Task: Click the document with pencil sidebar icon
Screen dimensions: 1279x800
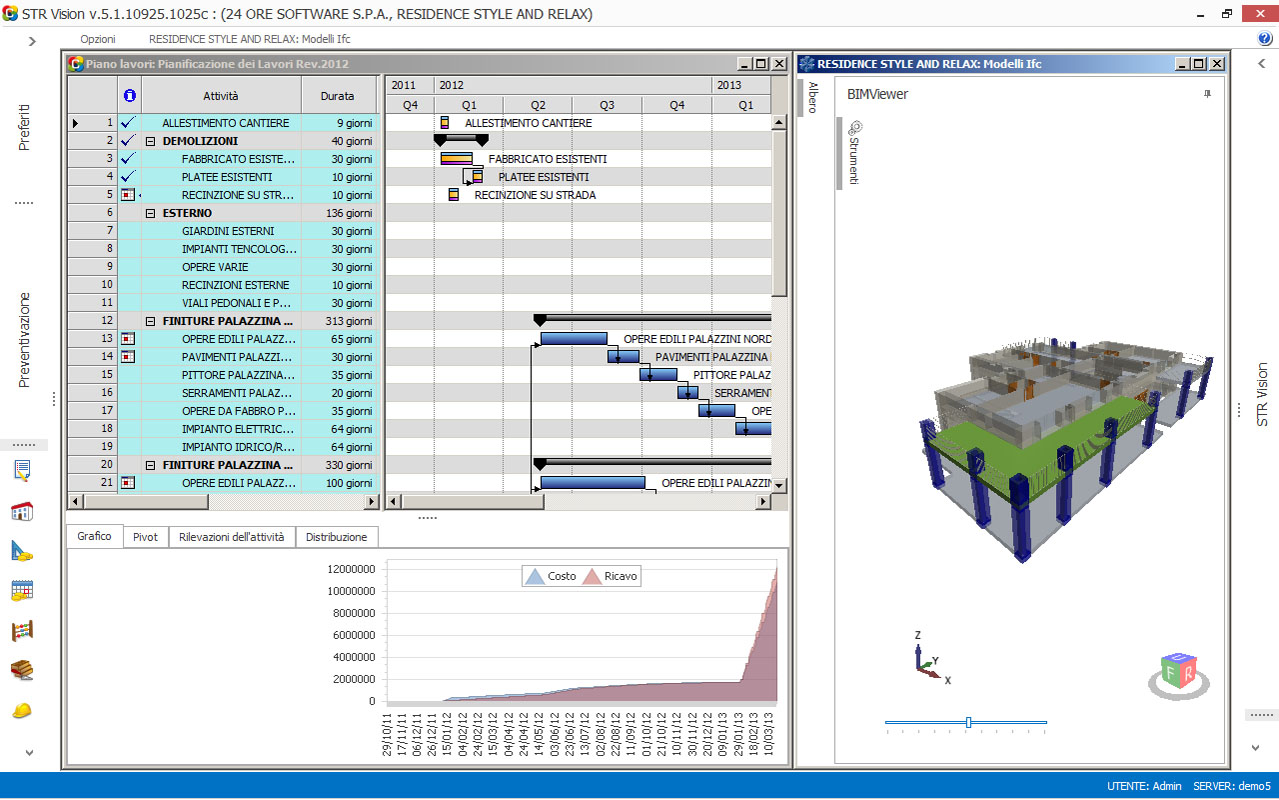Action: (x=22, y=471)
